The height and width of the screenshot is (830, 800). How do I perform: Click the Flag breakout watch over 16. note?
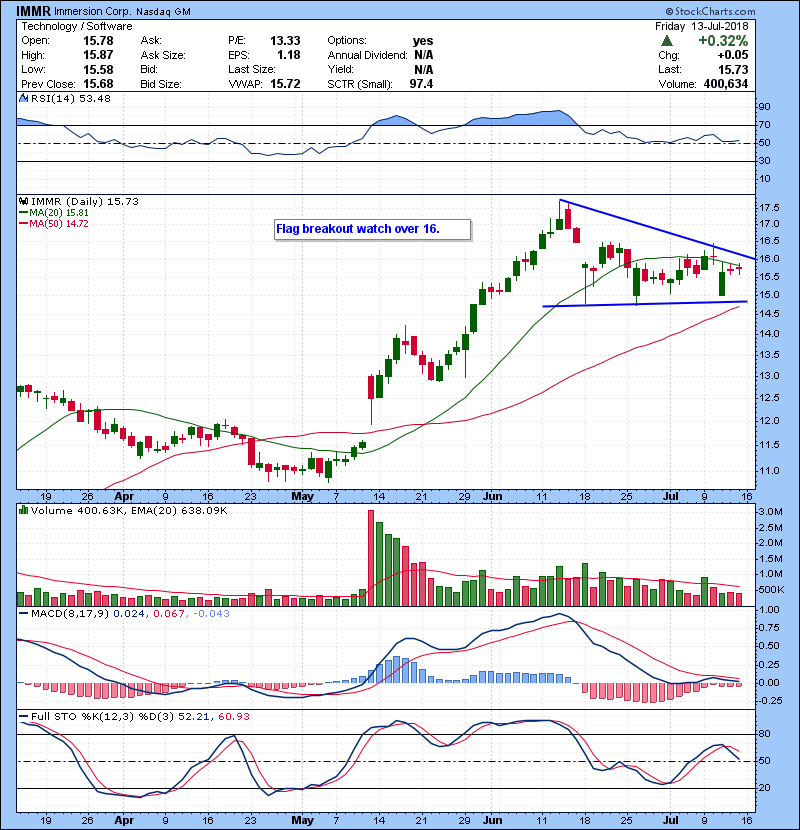pyautogui.click(x=373, y=229)
